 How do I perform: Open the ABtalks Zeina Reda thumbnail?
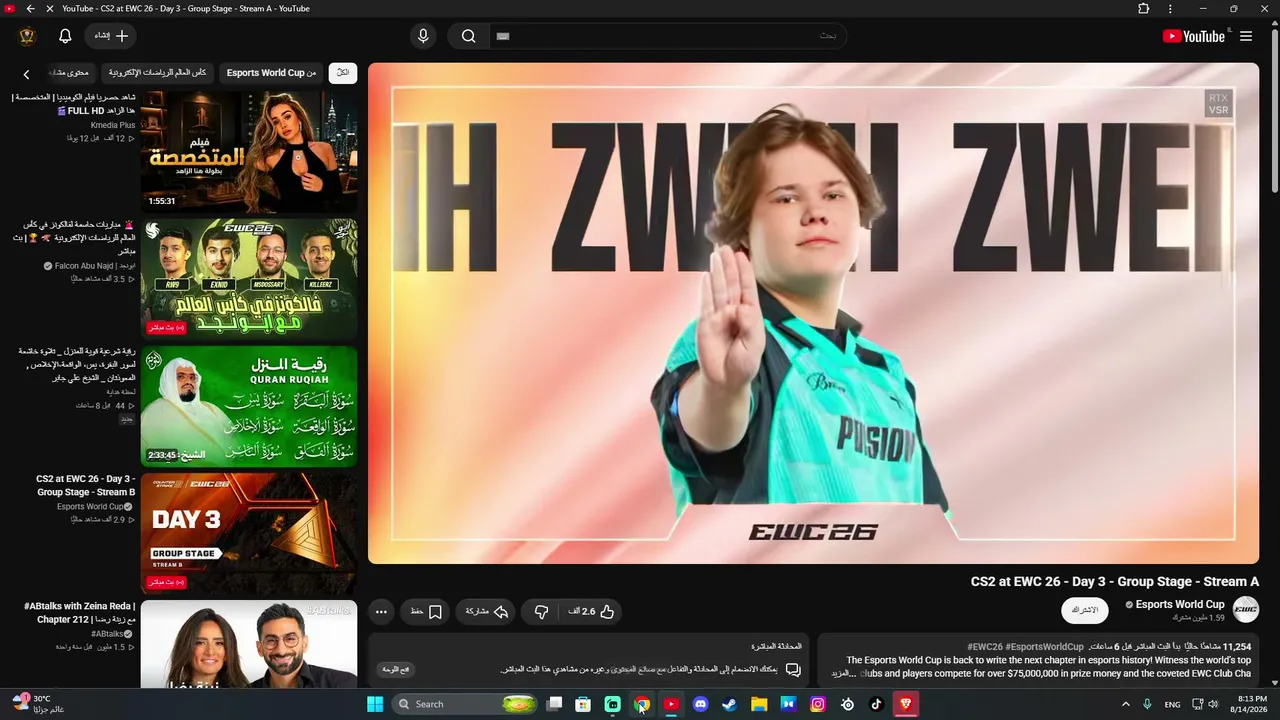coord(249,644)
